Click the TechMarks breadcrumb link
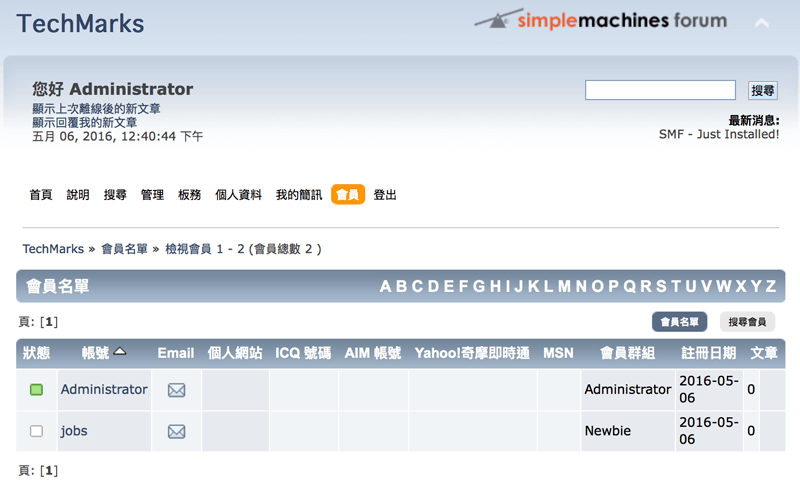Image resolution: width=800 pixels, height=493 pixels. (53, 249)
